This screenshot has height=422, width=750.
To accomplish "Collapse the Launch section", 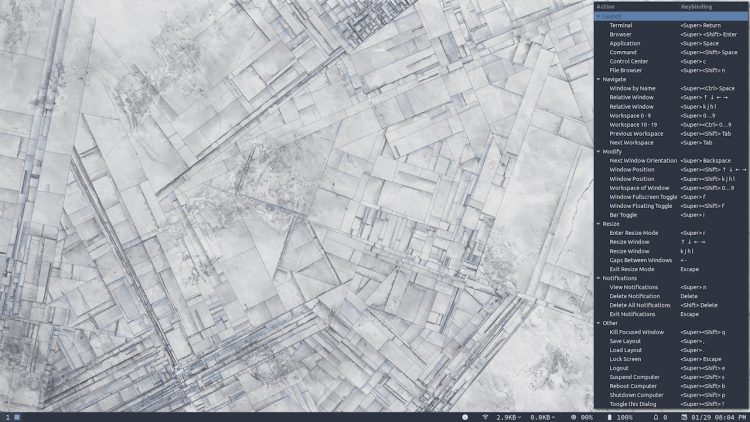I will point(598,16).
